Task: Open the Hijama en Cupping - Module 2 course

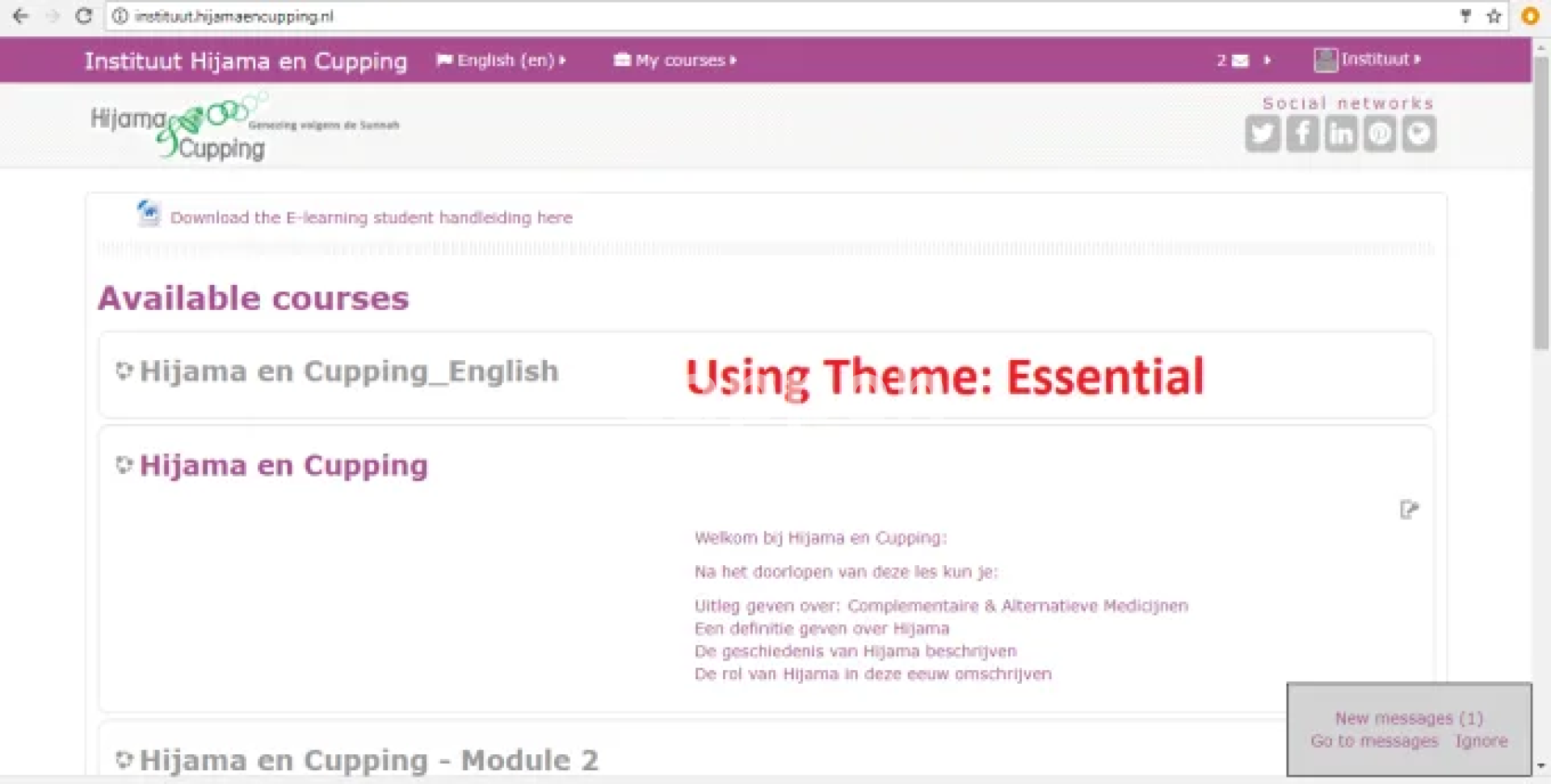Action: [x=368, y=761]
